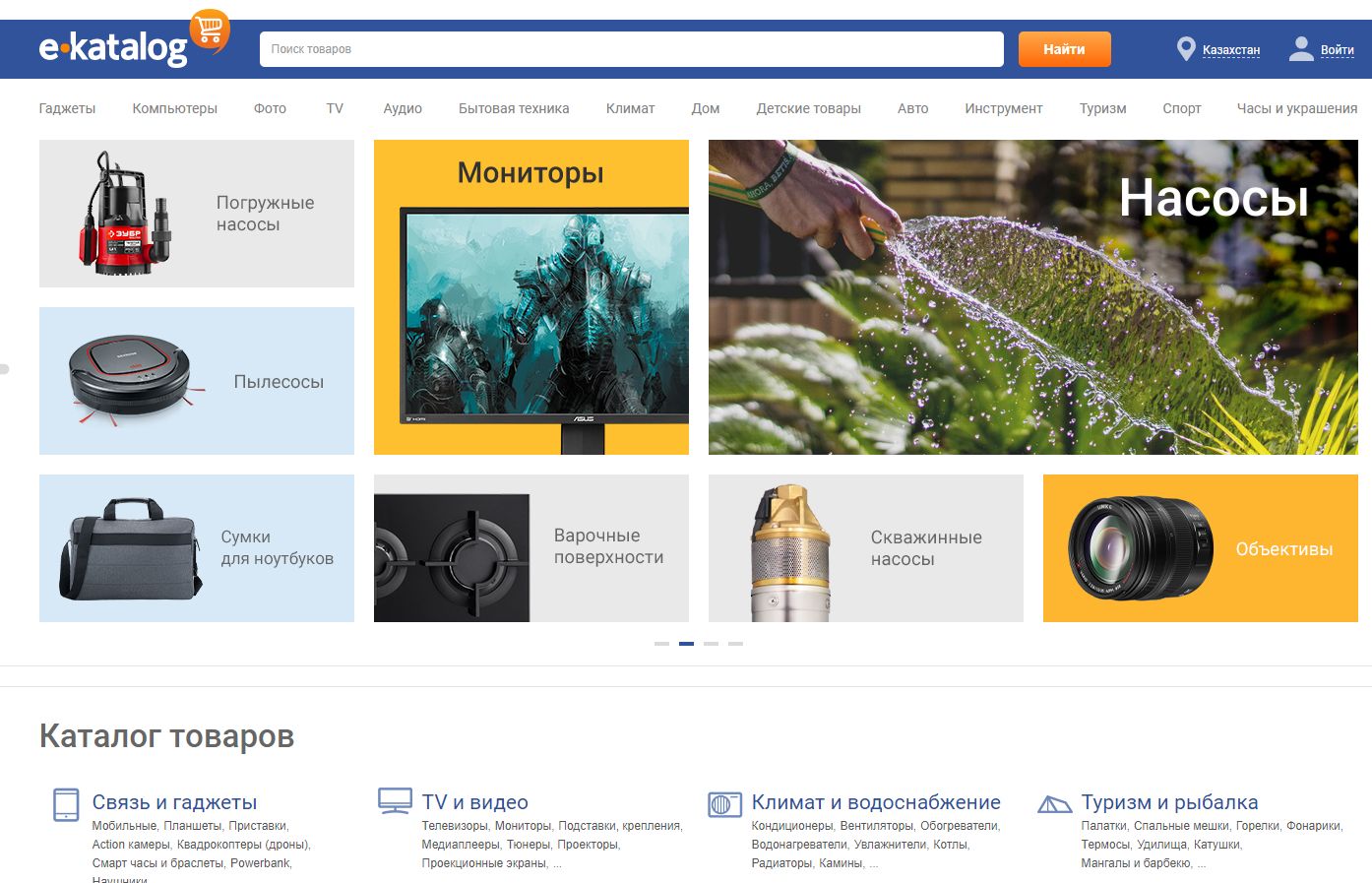1372x883 pixels.
Task: Click the tent icon beside Туризм и рыбалка
Action: [x=1054, y=804]
